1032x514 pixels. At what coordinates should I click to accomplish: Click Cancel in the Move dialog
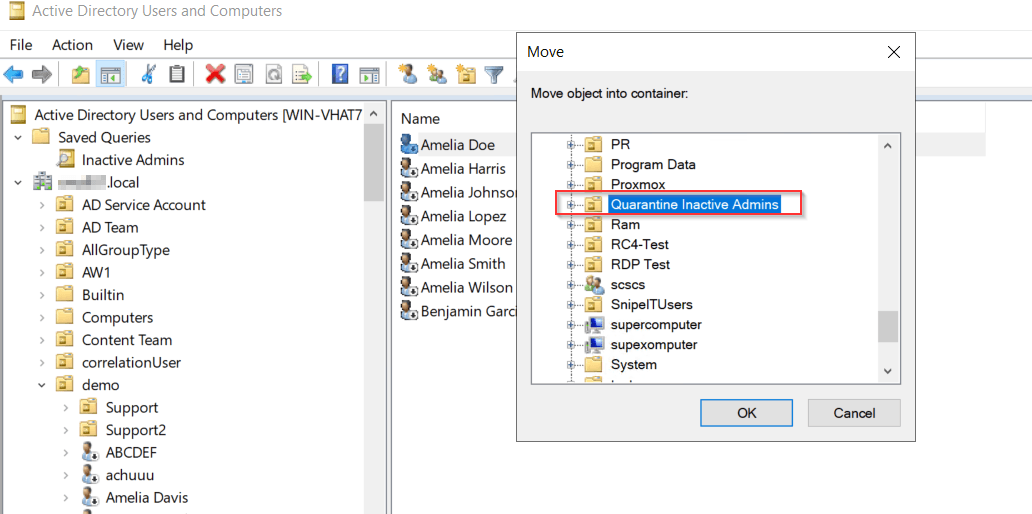pos(854,413)
